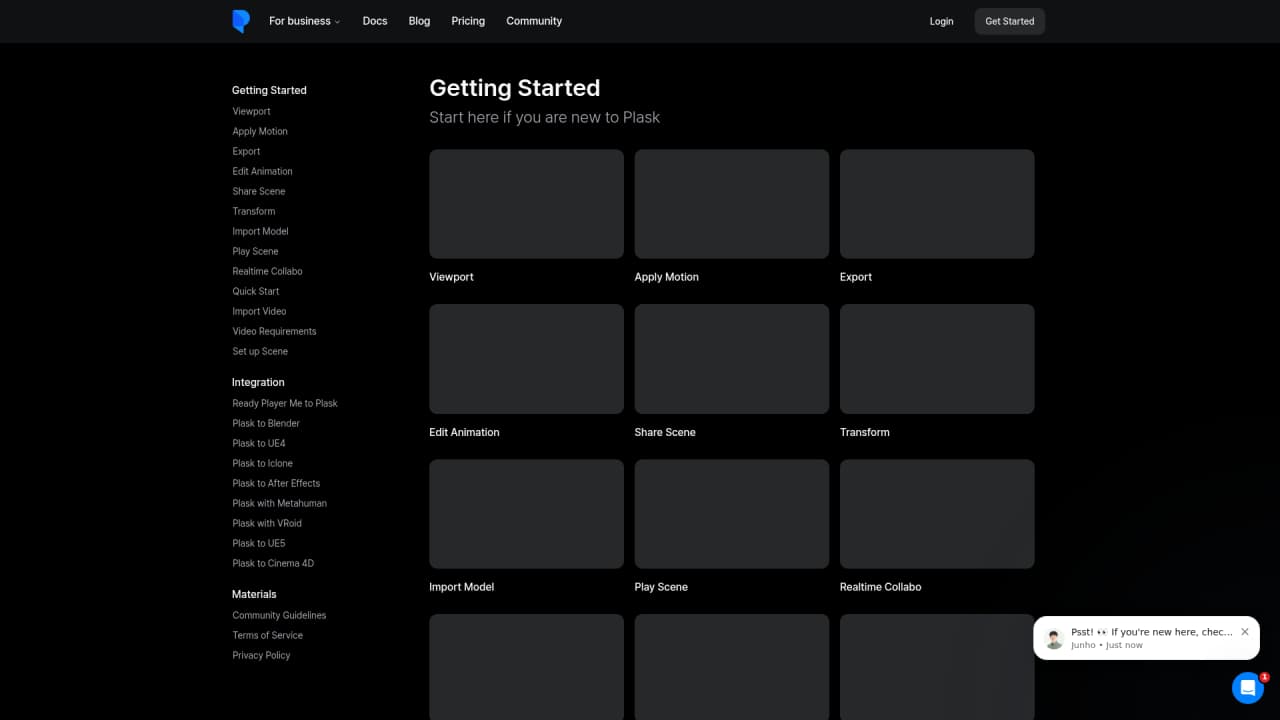
Task: Open Community Guidelines link
Action: tap(279, 615)
